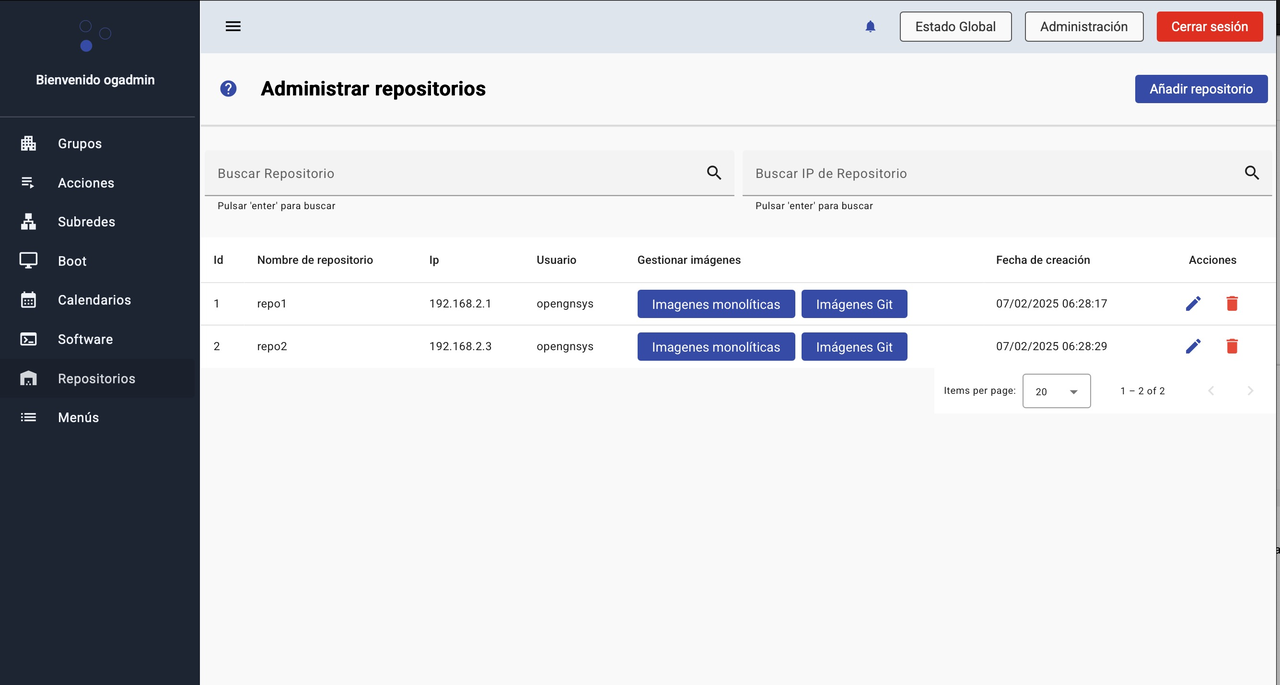Go to previous page of repositories
The width and height of the screenshot is (1280, 685).
[1211, 391]
